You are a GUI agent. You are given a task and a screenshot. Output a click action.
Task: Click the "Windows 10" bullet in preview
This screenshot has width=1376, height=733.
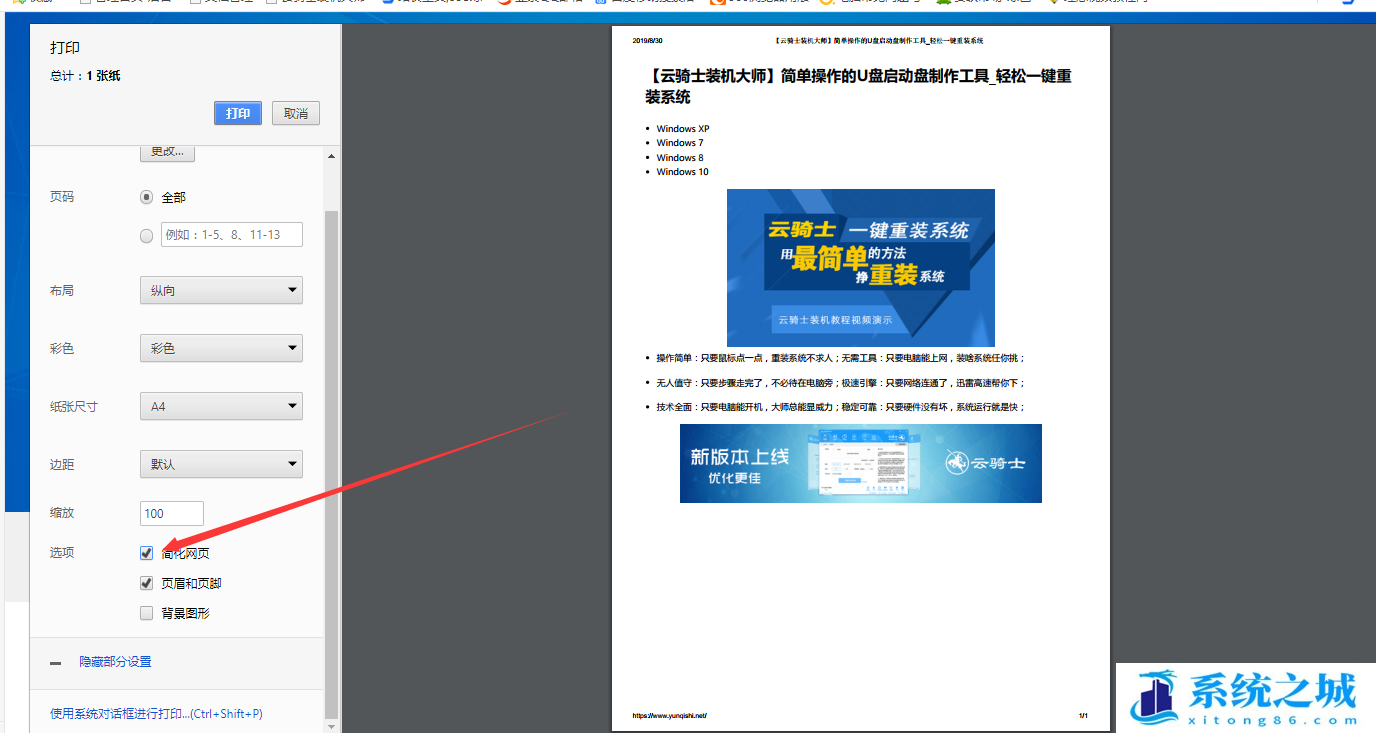pos(683,172)
